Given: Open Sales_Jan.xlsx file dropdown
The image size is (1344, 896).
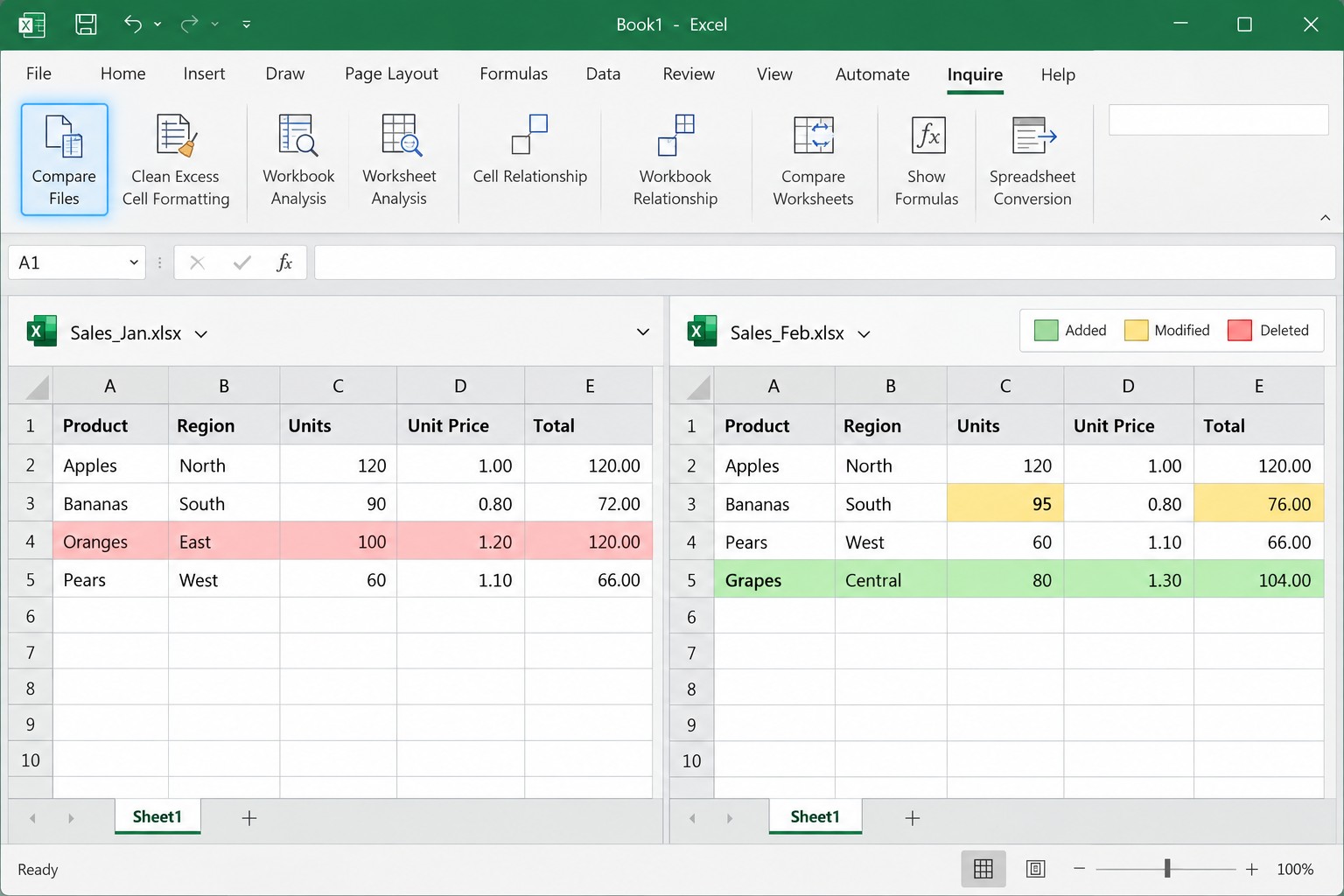Looking at the screenshot, I should coord(201,334).
